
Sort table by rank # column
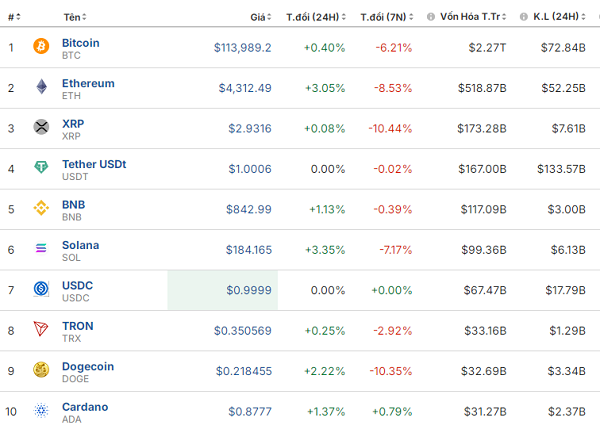pos(14,17)
